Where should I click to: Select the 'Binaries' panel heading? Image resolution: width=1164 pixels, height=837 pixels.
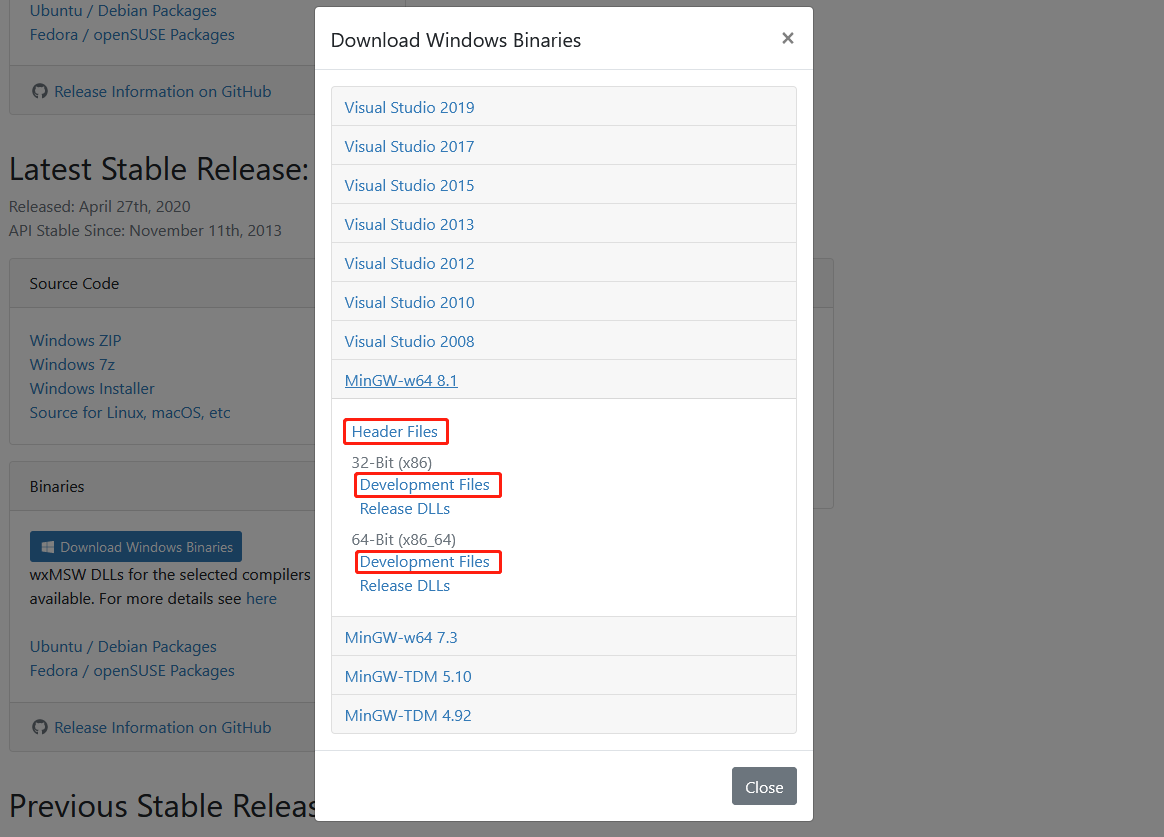point(57,487)
